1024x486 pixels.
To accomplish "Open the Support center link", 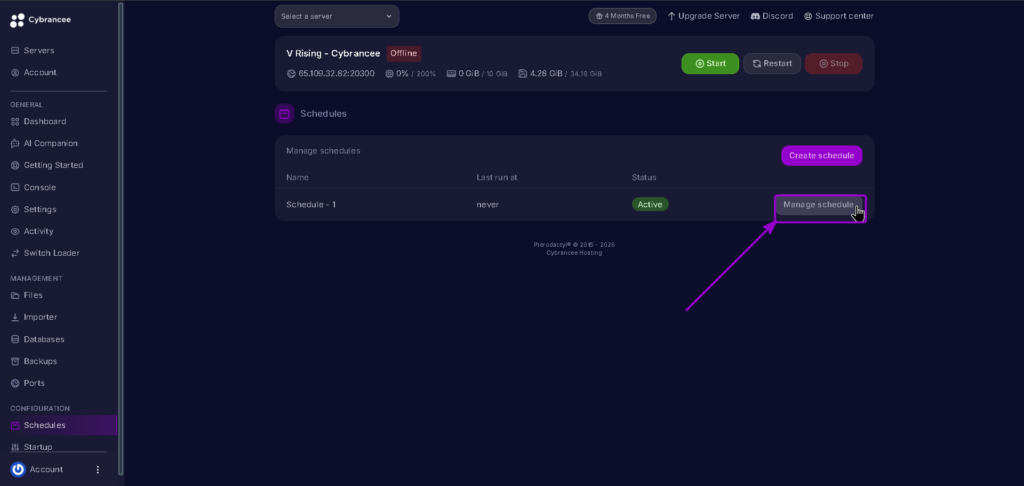I will click(x=839, y=16).
